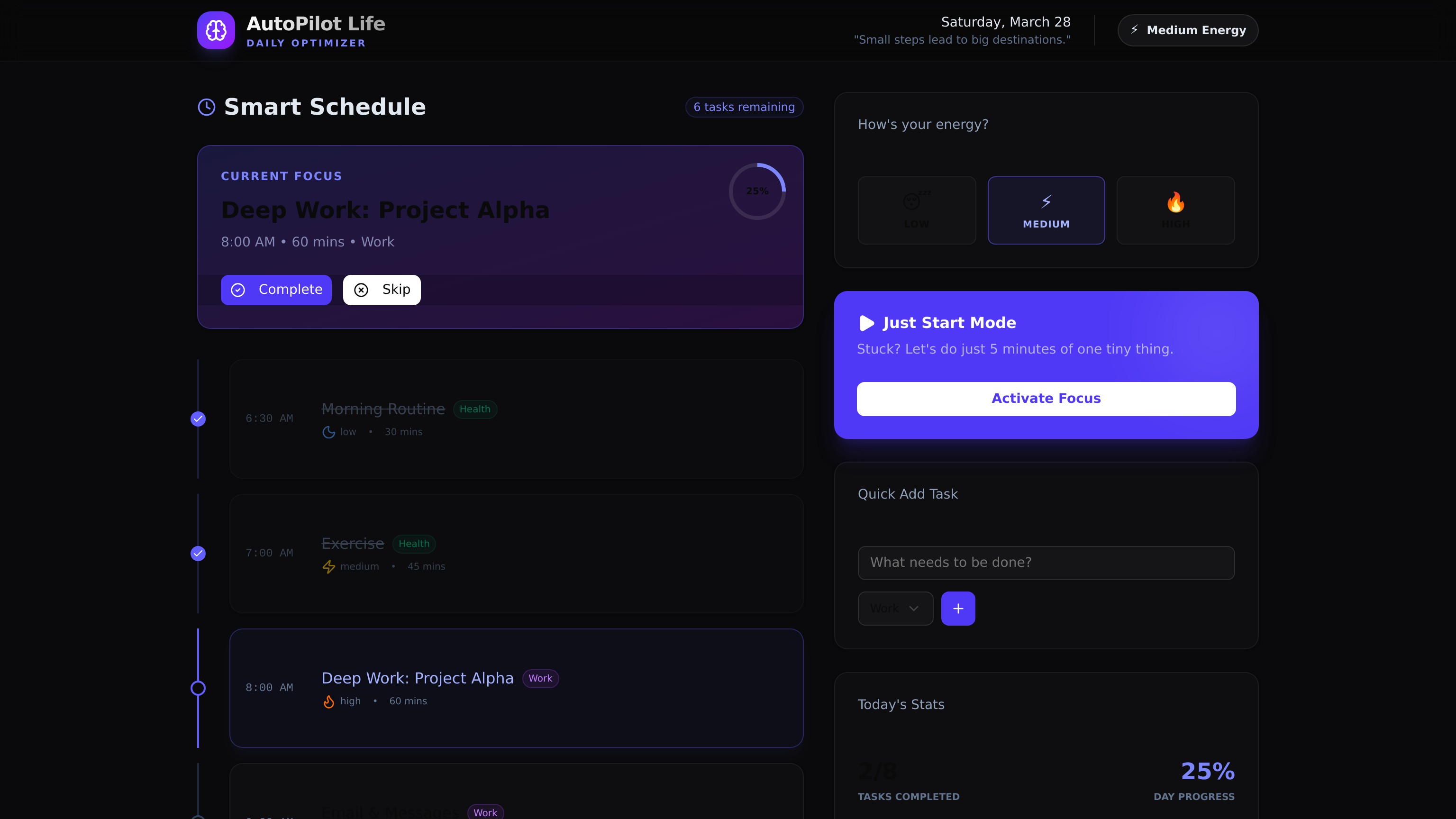Mark the 8:00 AM Deep Work circle done
1456x819 pixels.
click(x=198, y=688)
